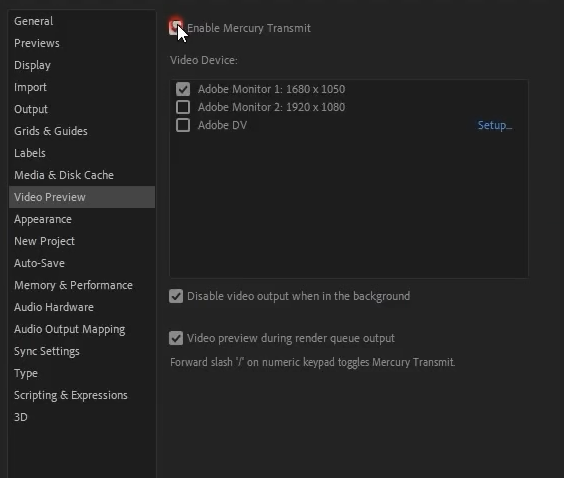The height and width of the screenshot is (478, 564).
Task: Toggle the Enable Mercury Transmit checkbox
Action: point(176,28)
